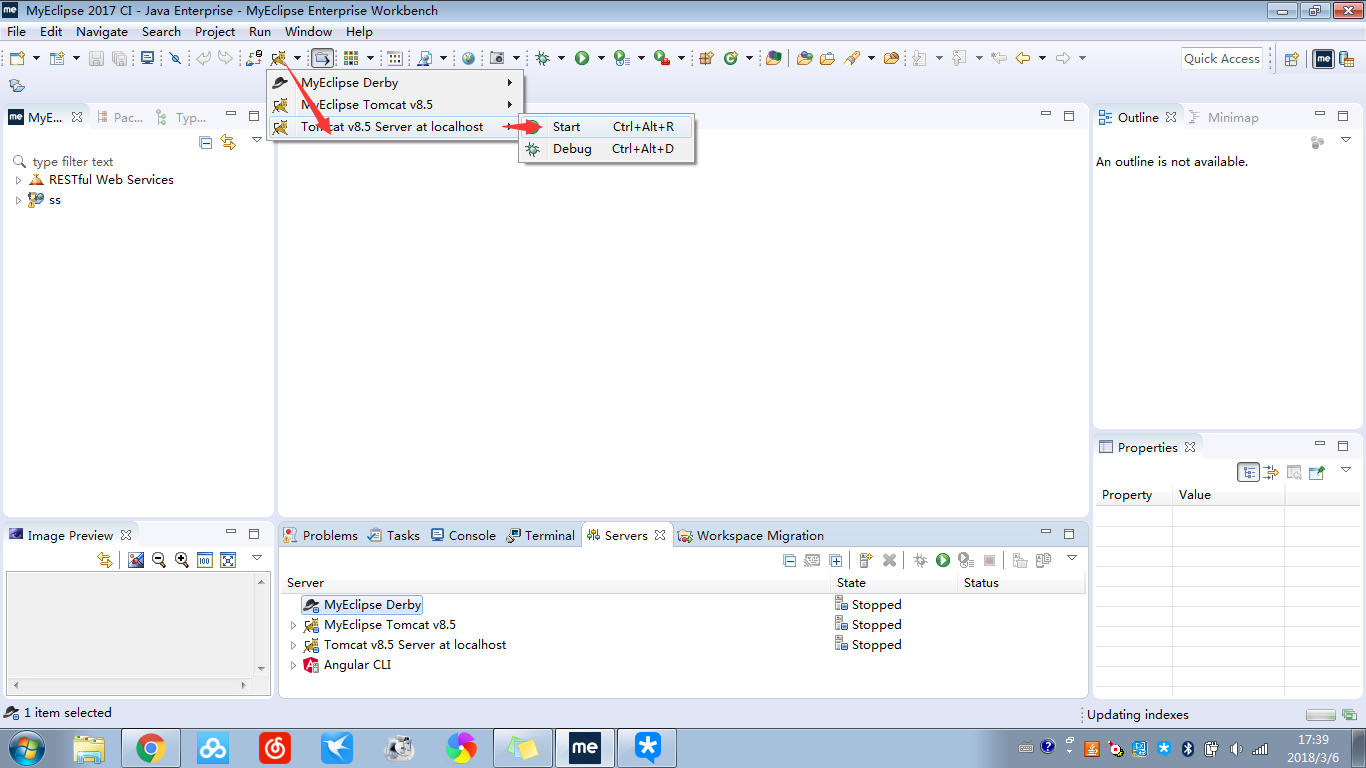This screenshot has width=1366, height=768.
Task: Expand the Angular CLI server row
Action: (x=293, y=665)
